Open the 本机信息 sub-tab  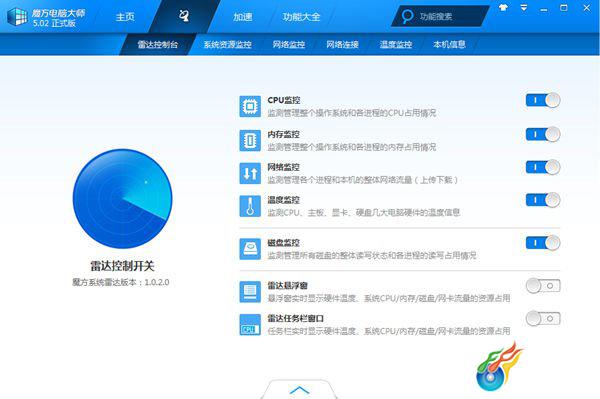click(x=449, y=44)
